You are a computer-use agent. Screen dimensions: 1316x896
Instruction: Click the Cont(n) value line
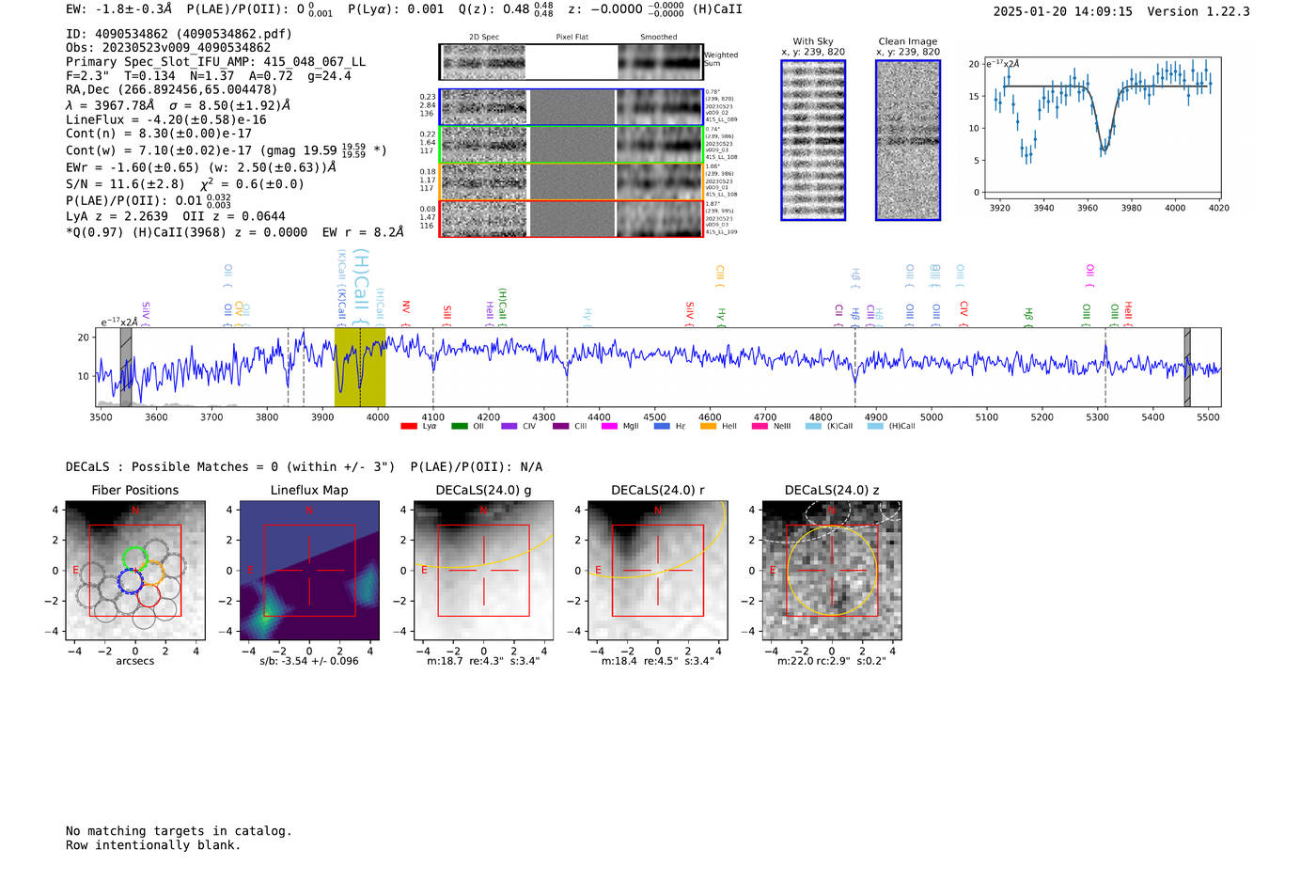[159, 134]
